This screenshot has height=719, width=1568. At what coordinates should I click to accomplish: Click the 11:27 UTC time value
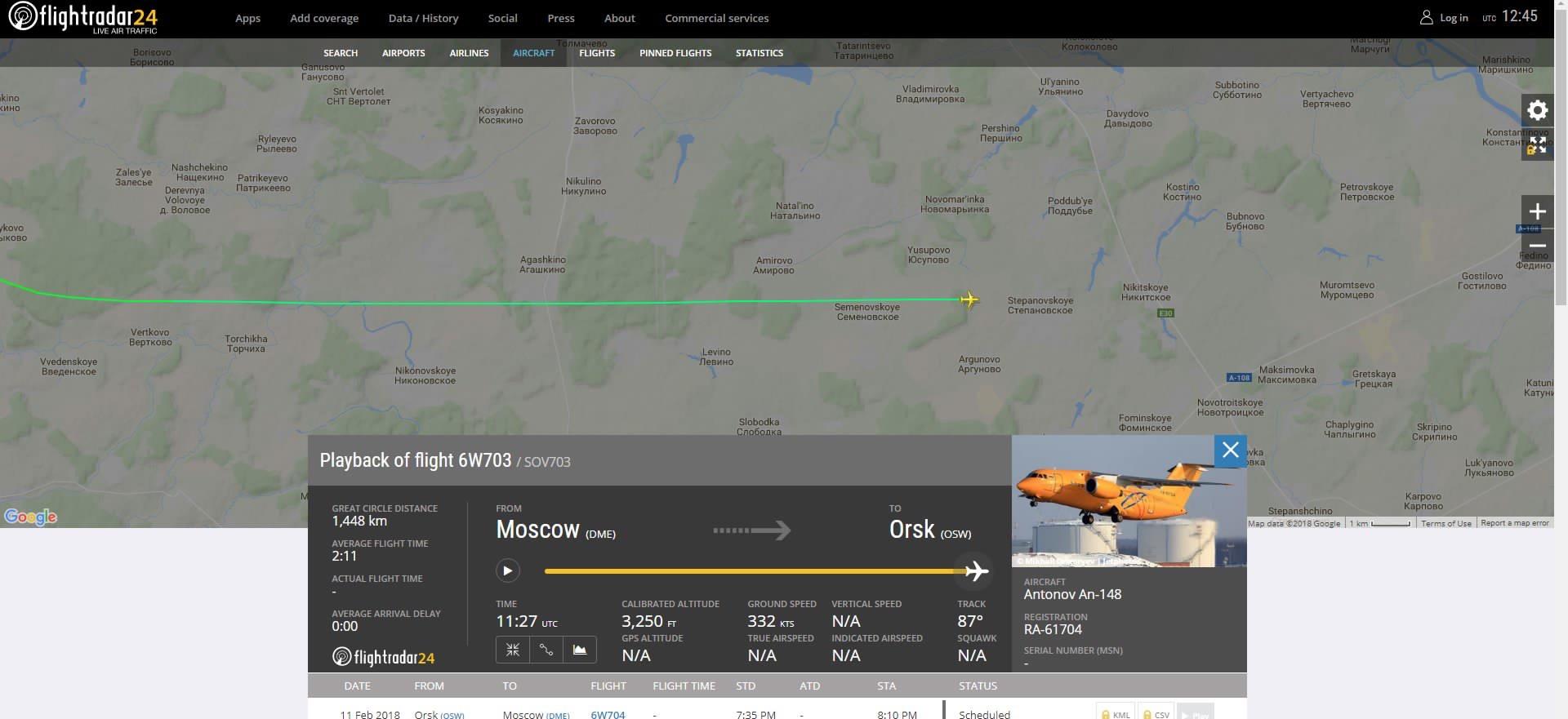pyautogui.click(x=527, y=621)
